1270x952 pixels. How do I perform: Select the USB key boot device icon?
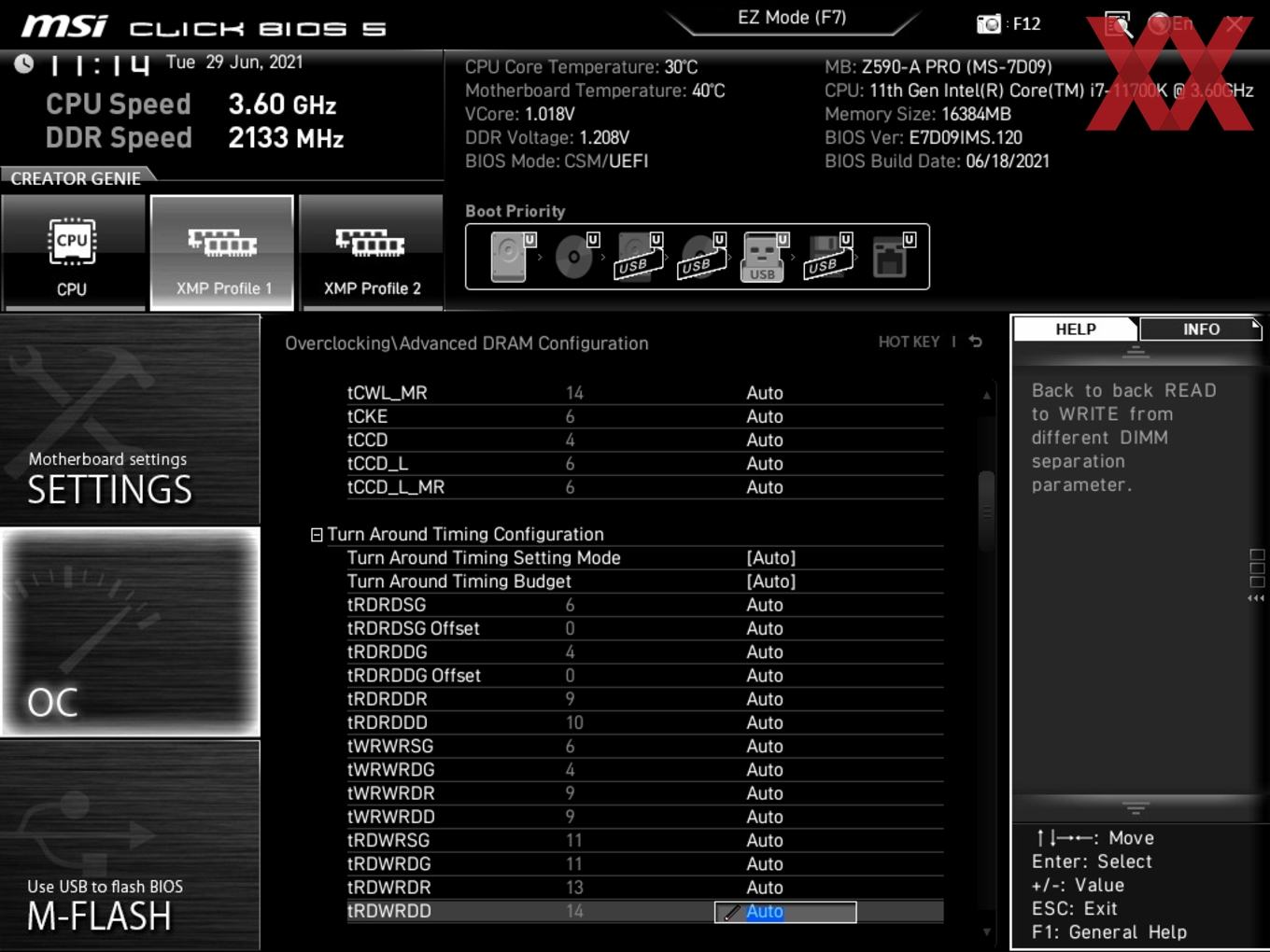point(765,257)
